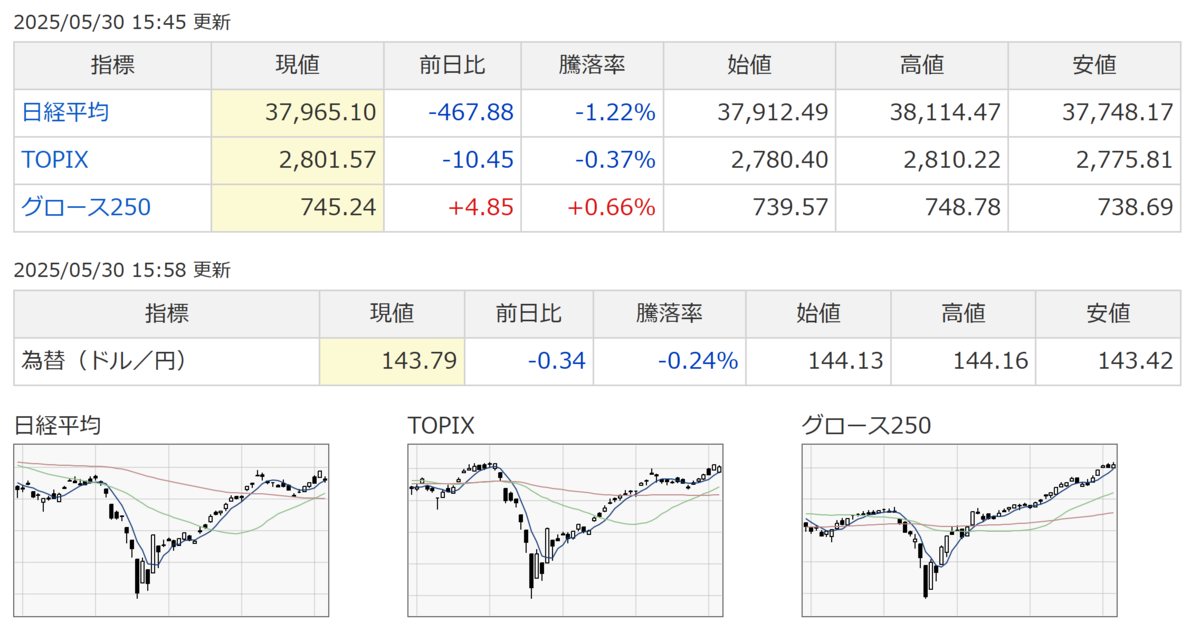Click the 高値 header in the forex table
Image resolution: width=1200 pixels, height=623 pixels.
(x=962, y=313)
